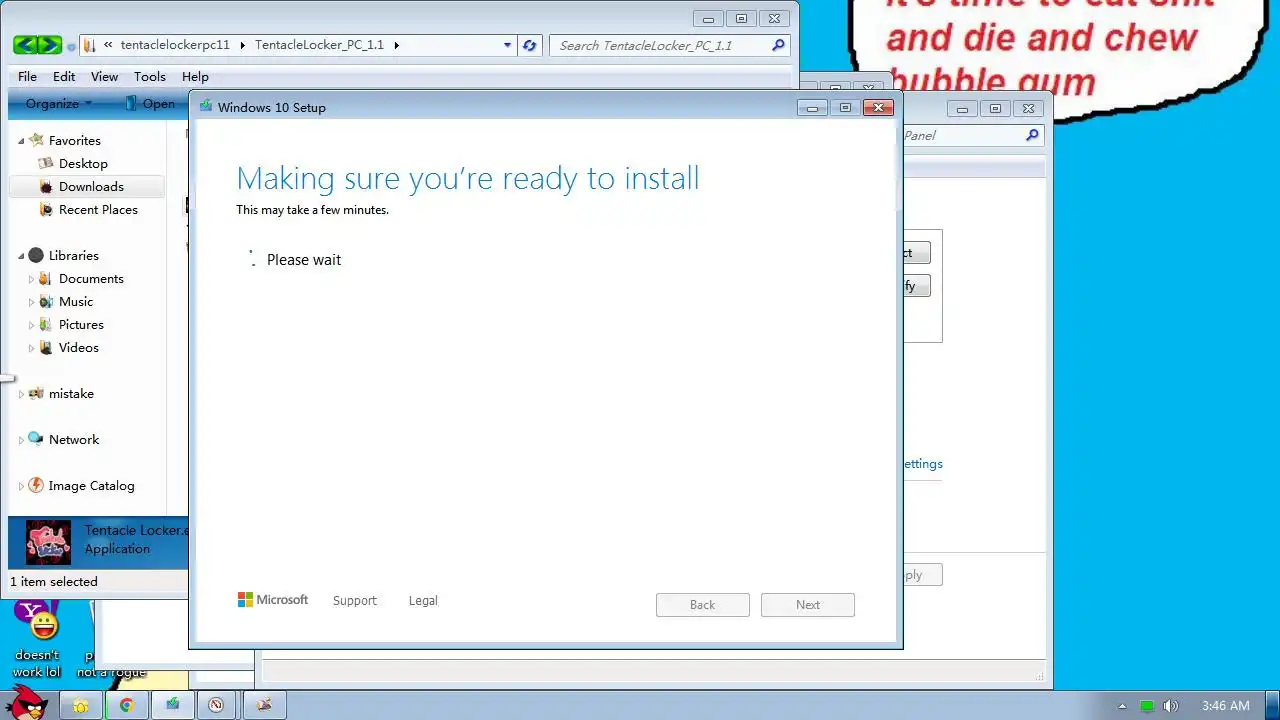Image resolution: width=1280 pixels, height=720 pixels.
Task: Select the Pictures library
Action: [x=81, y=324]
